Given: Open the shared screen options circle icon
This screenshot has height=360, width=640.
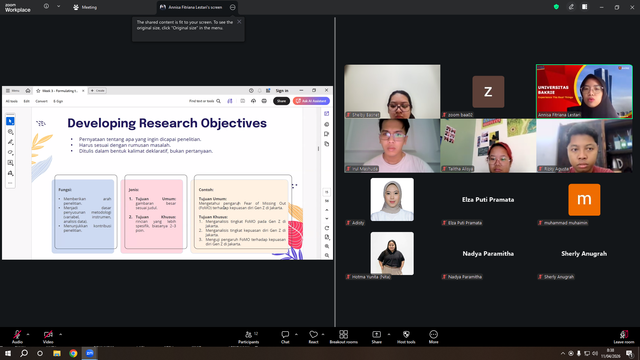Looking at the screenshot, I should (x=233, y=7).
